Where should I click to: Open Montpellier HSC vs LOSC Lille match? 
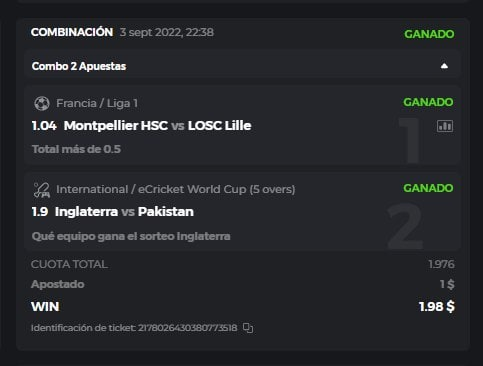158,126
